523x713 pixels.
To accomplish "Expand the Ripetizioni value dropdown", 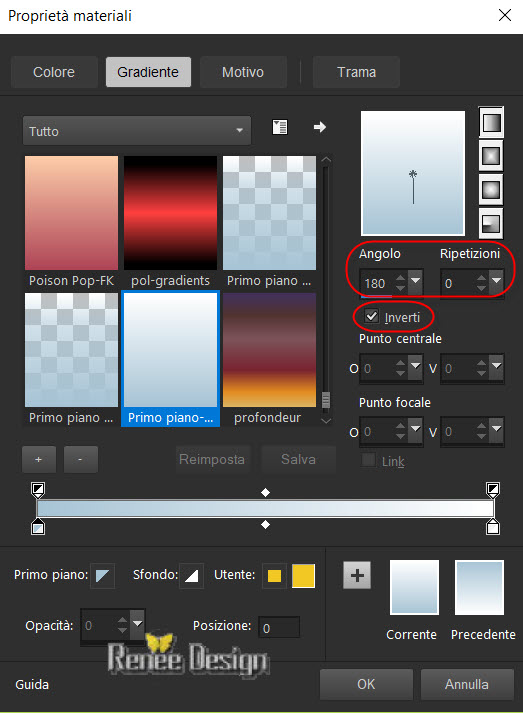I will click(x=497, y=281).
